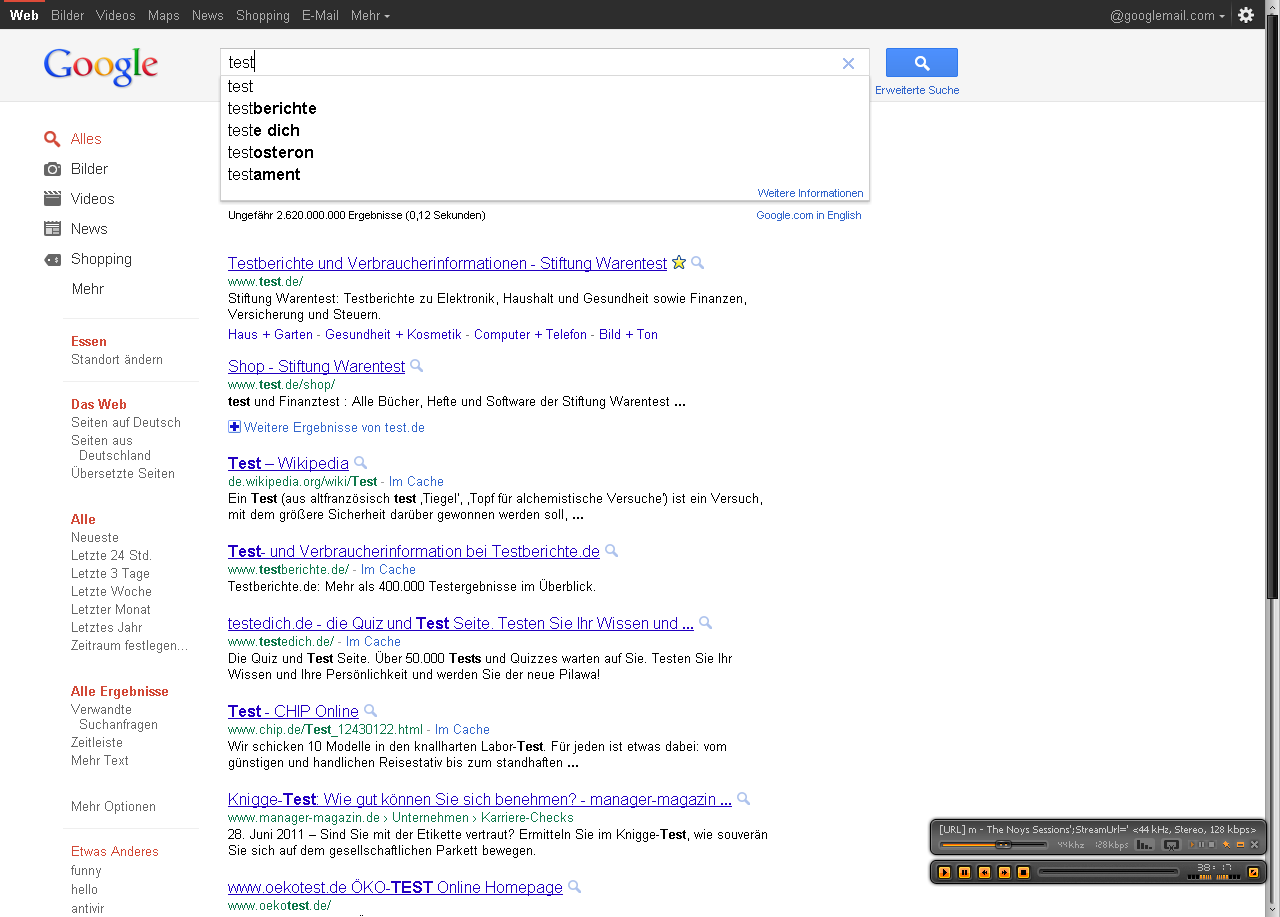Open the Test – Wikipedia result title
This screenshot has width=1280, height=917.
coord(288,463)
